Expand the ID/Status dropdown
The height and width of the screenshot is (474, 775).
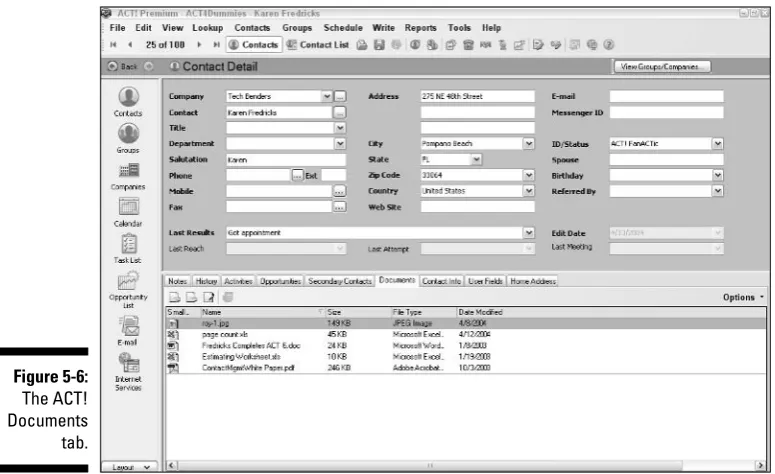coord(718,144)
